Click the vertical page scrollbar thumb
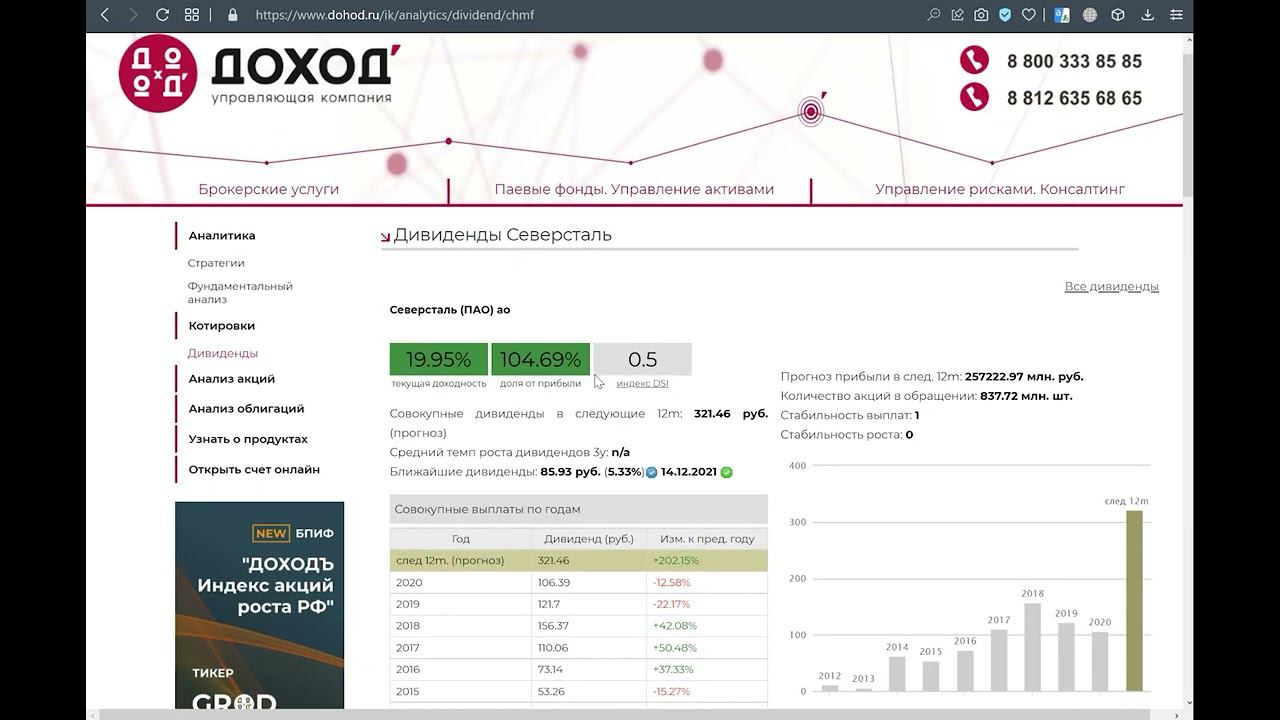This screenshot has height=720, width=1280. tap(1187, 125)
